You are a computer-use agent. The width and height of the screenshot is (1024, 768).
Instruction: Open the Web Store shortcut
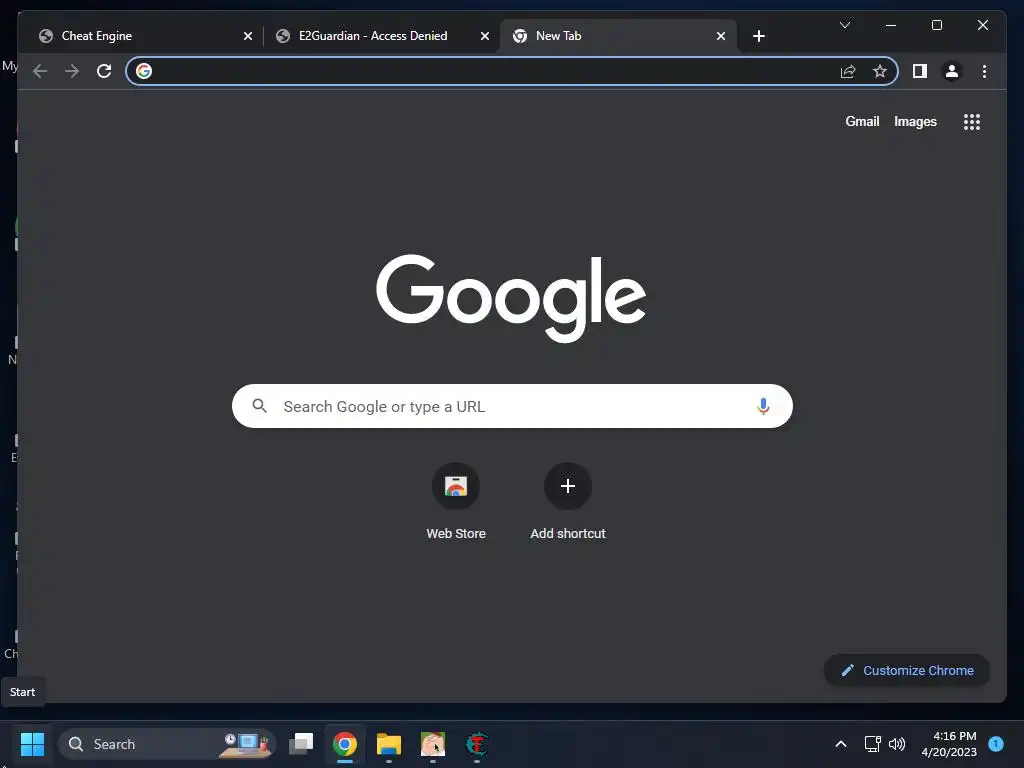tap(456, 502)
